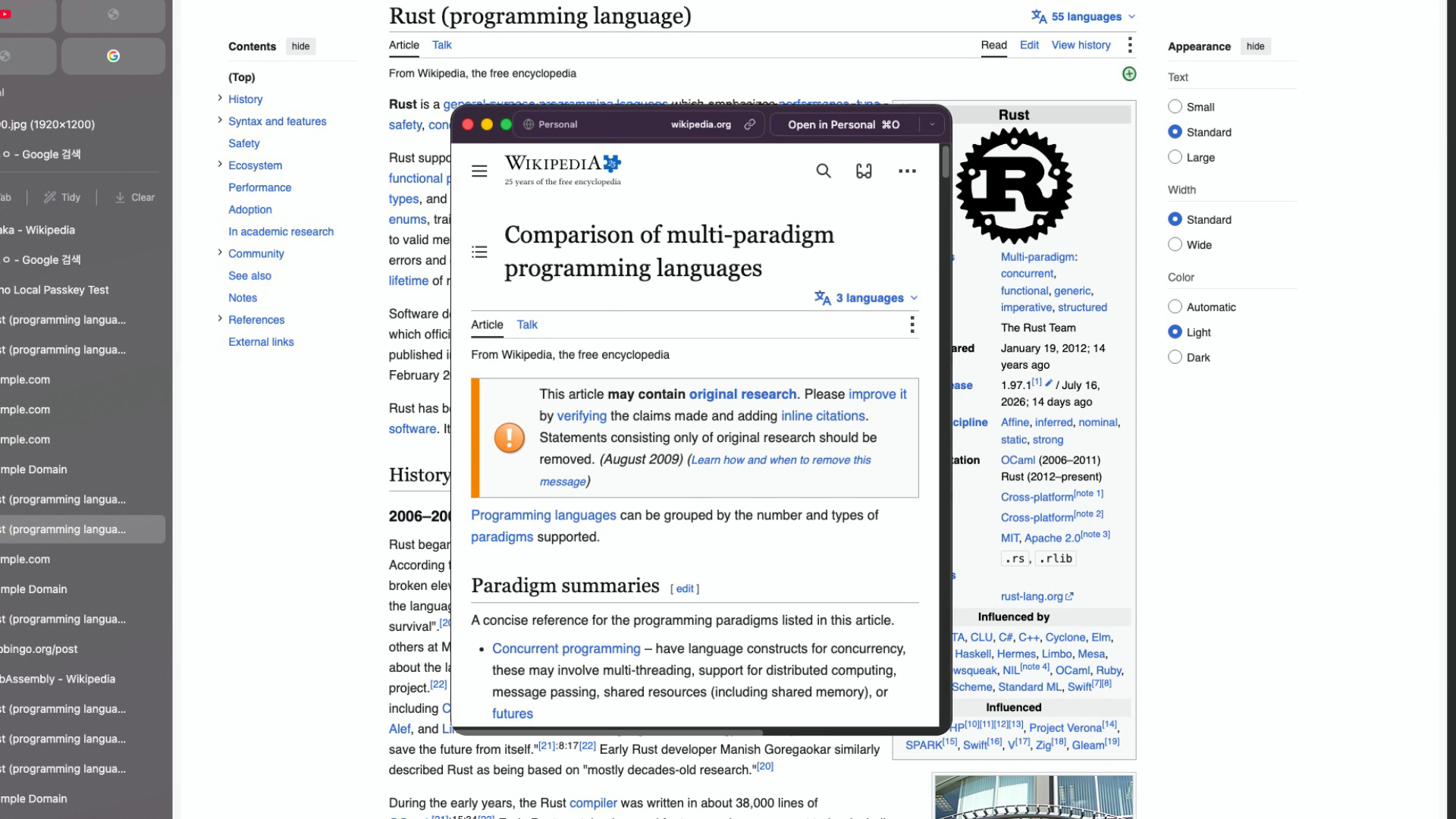Choose Automatic color mode

[x=1175, y=306]
